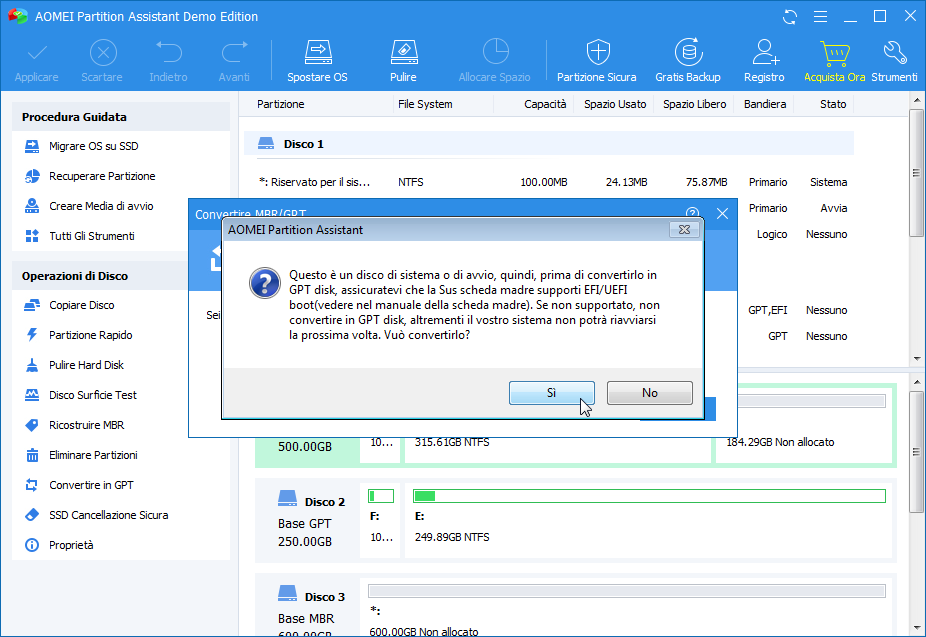The width and height of the screenshot is (926, 637).
Task: Click the Indietro undo icon
Action: (168, 61)
